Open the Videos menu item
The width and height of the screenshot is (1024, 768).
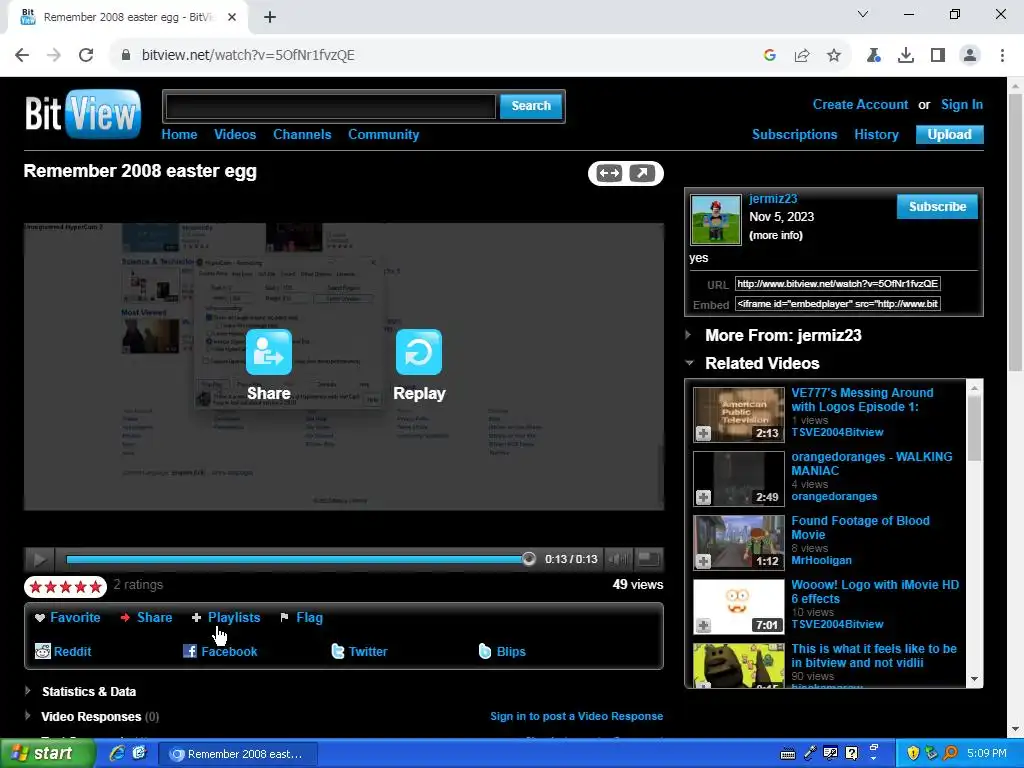click(x=235, y=135)
